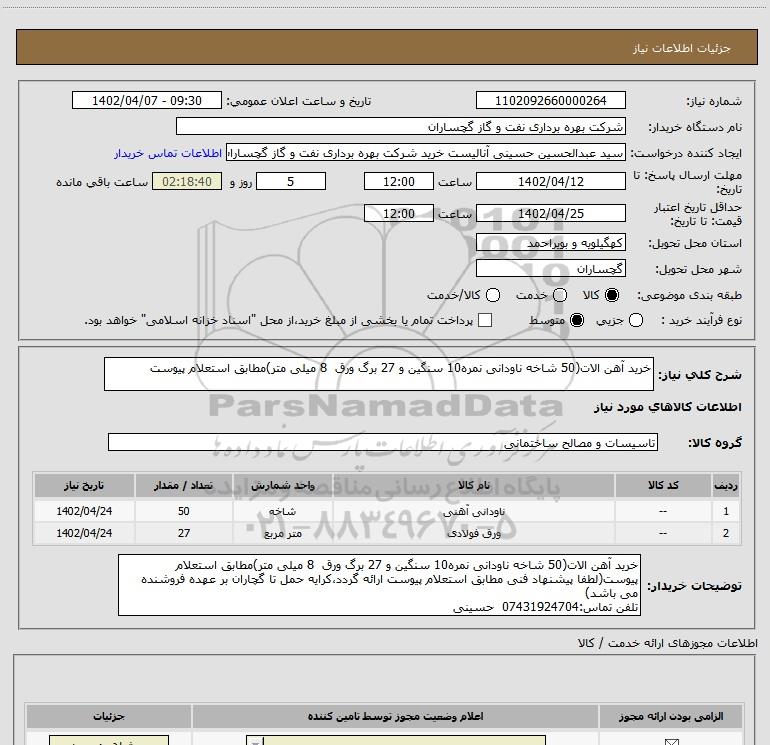Viewport: 770px width, 745px height.
Task: Select the خدمت (service) radio button
Action: 560,295
